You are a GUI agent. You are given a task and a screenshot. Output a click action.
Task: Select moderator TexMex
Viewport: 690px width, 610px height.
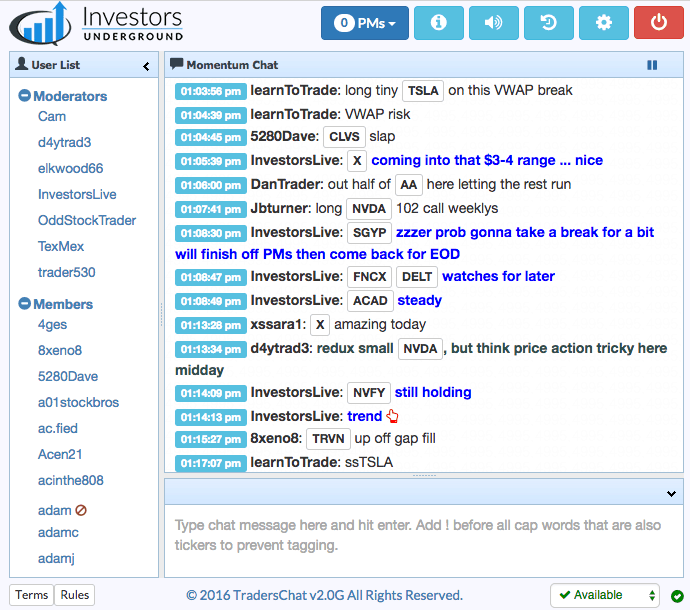(61, 246)
